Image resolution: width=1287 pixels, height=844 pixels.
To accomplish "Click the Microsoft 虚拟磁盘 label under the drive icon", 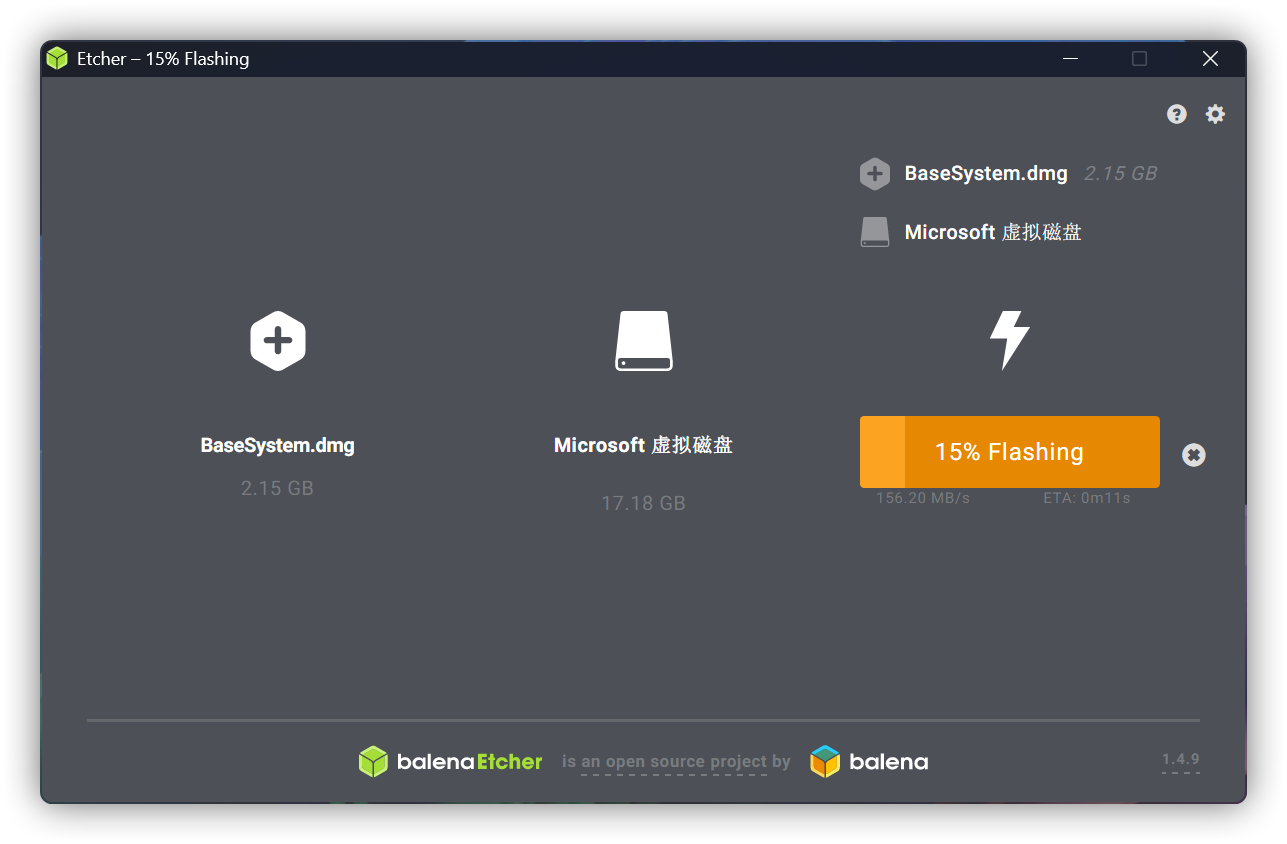I will click(x=644, y=445).
